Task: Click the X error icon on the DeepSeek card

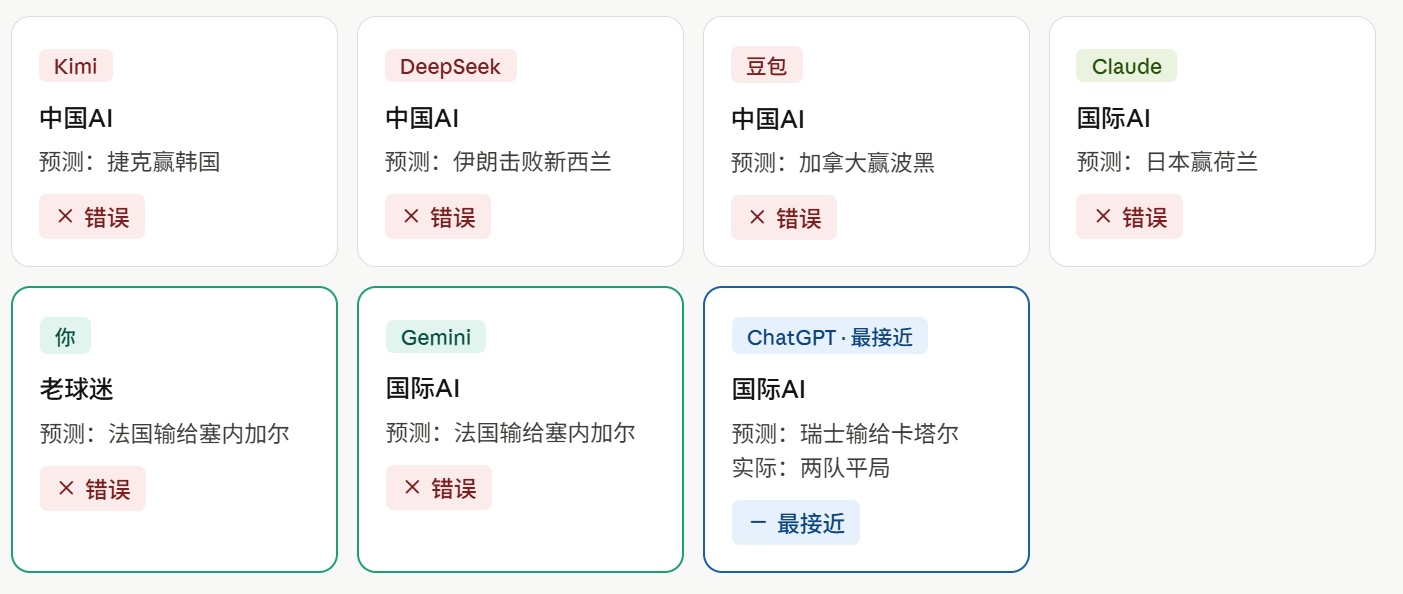Action: (411, 216)
